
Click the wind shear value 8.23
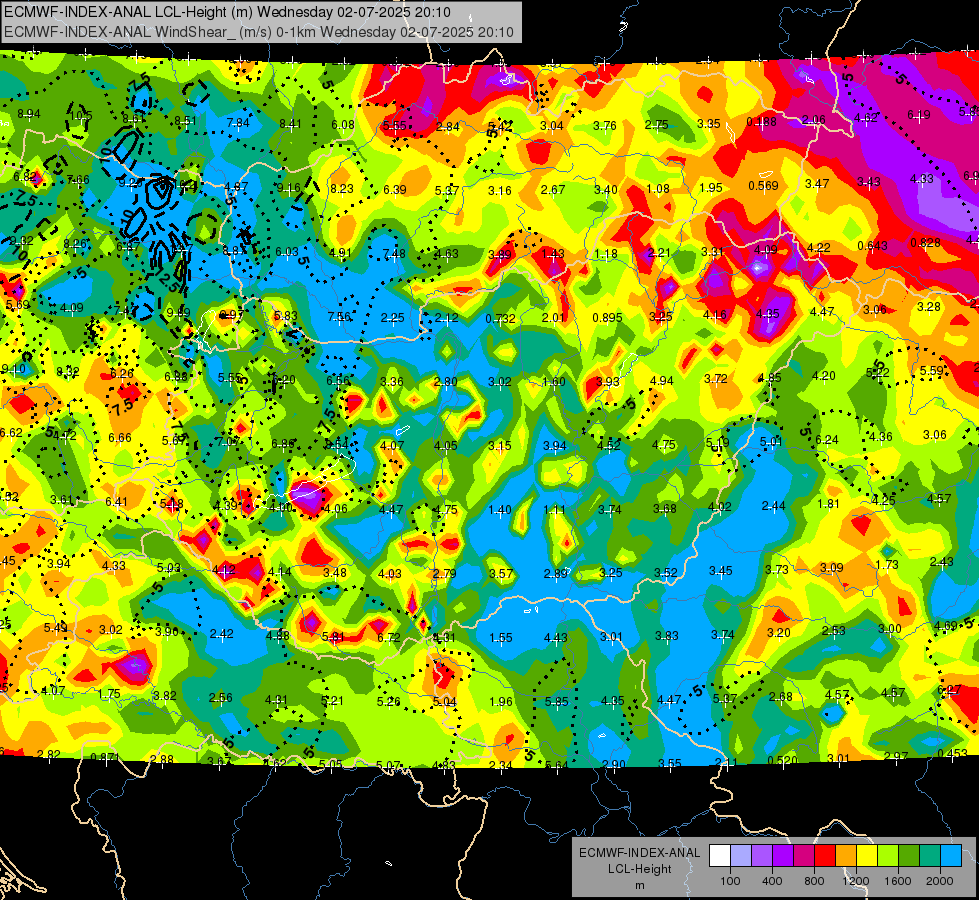[x=342, y=188]
